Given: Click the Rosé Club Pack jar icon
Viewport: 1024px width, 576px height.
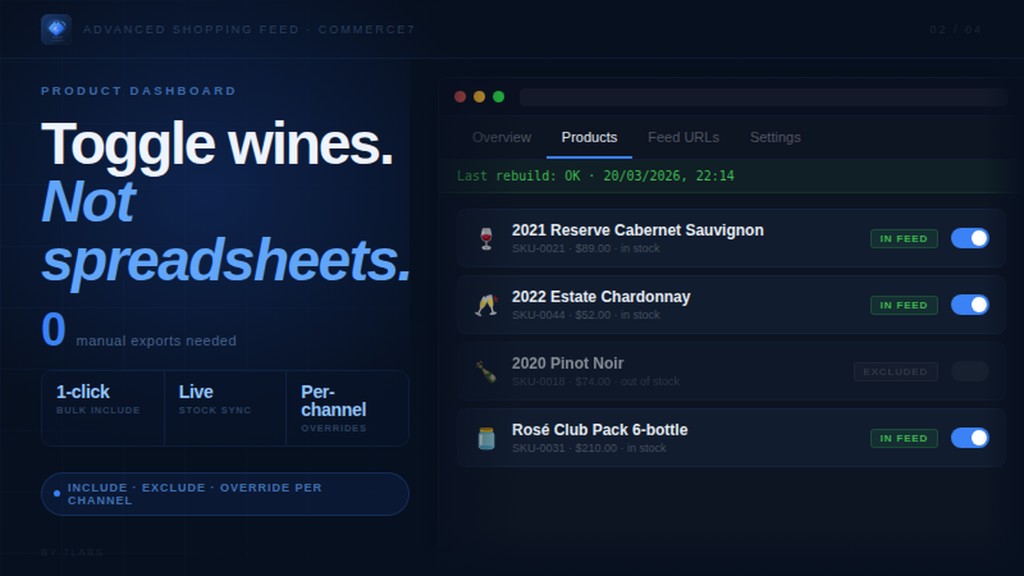Looking at the screenshot, I should 487,438.
